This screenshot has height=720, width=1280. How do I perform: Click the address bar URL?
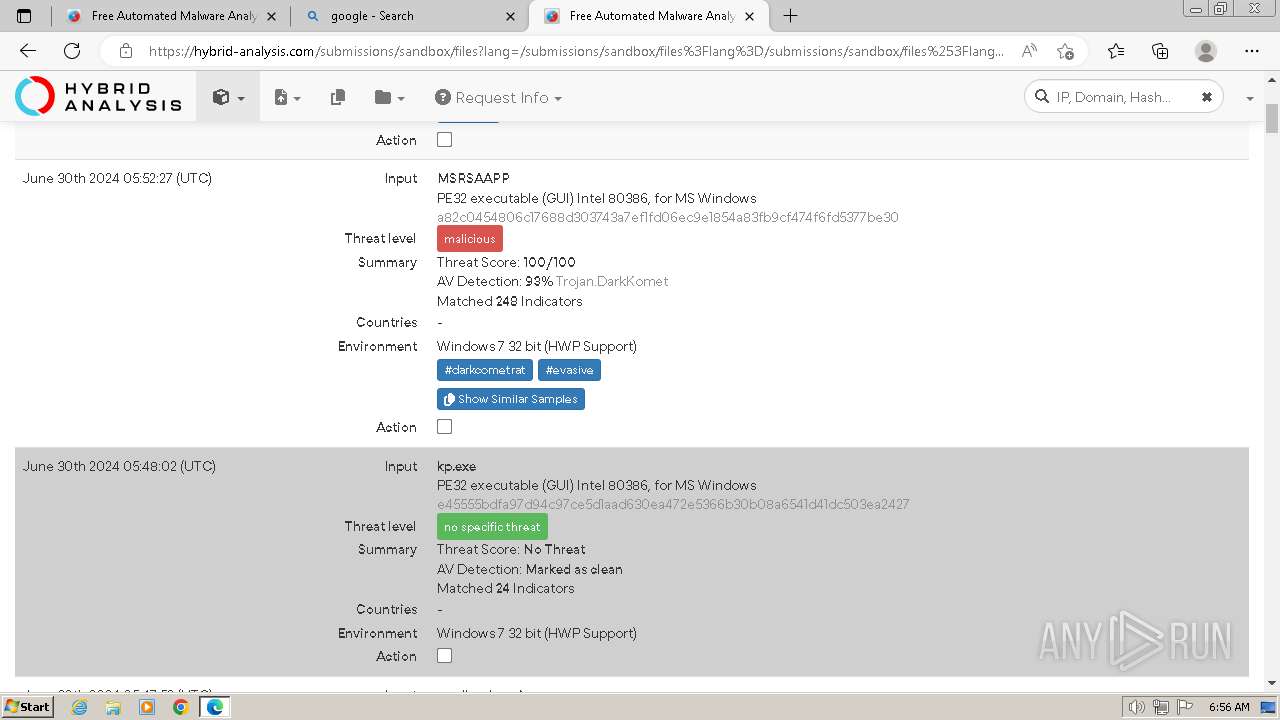576,51
